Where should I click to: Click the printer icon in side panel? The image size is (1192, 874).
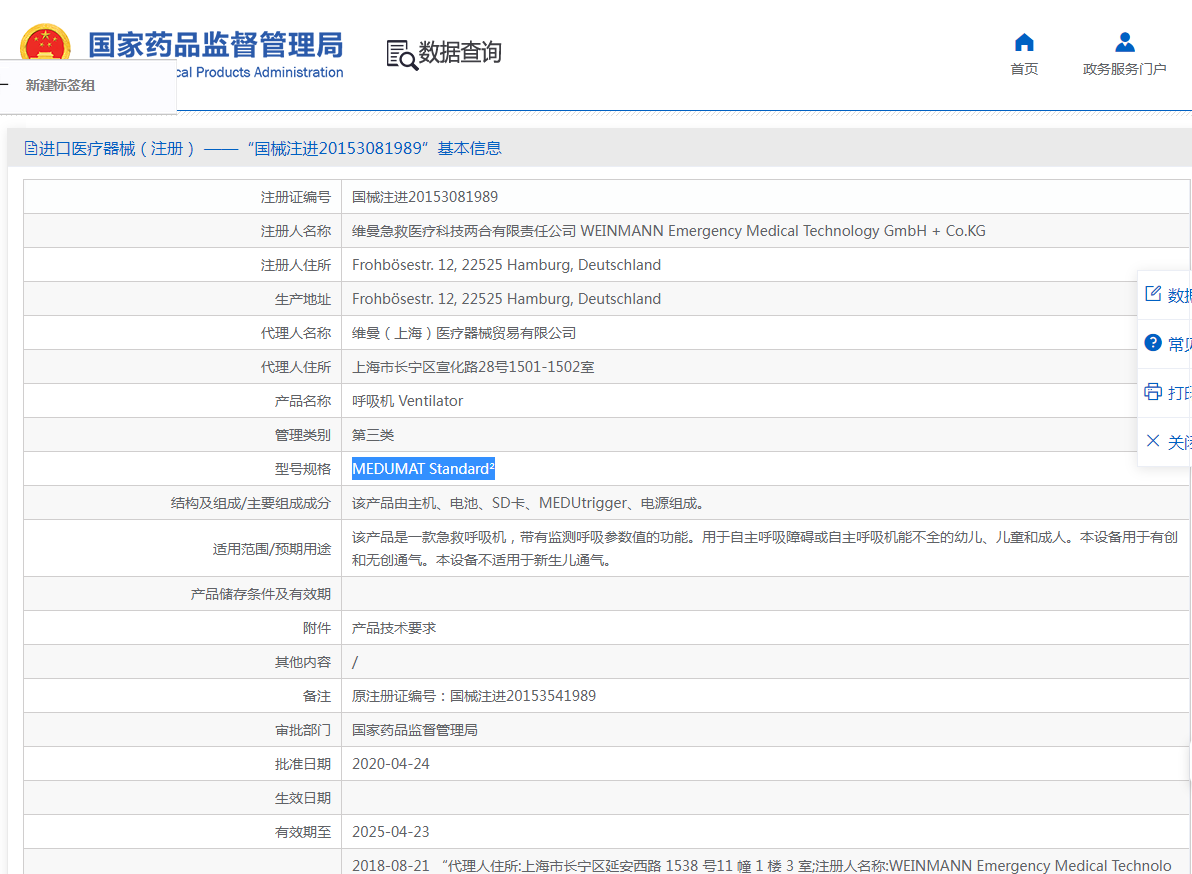tap(1152, 391)
